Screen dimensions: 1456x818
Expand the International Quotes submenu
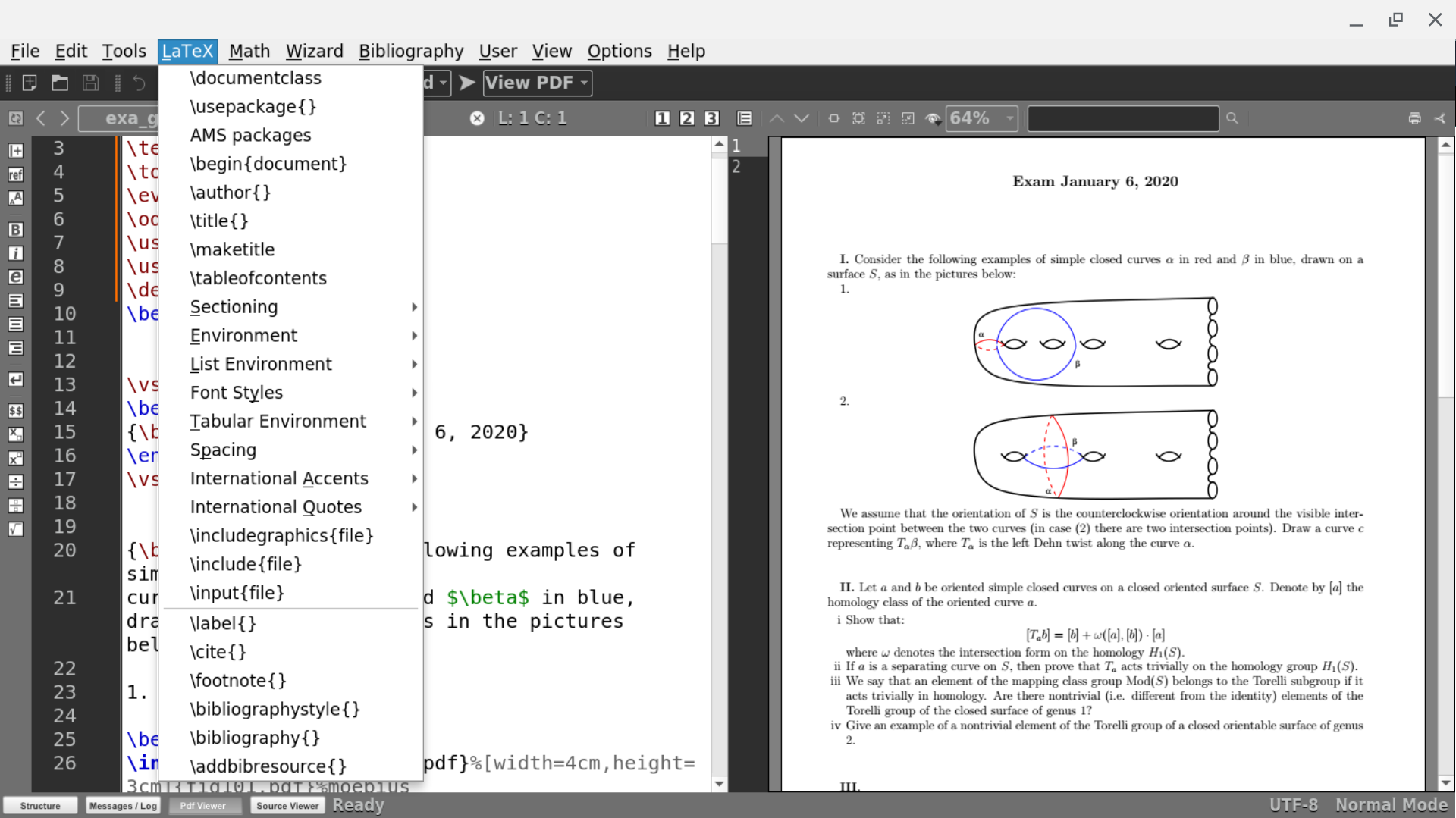click(x=293, y=507)
